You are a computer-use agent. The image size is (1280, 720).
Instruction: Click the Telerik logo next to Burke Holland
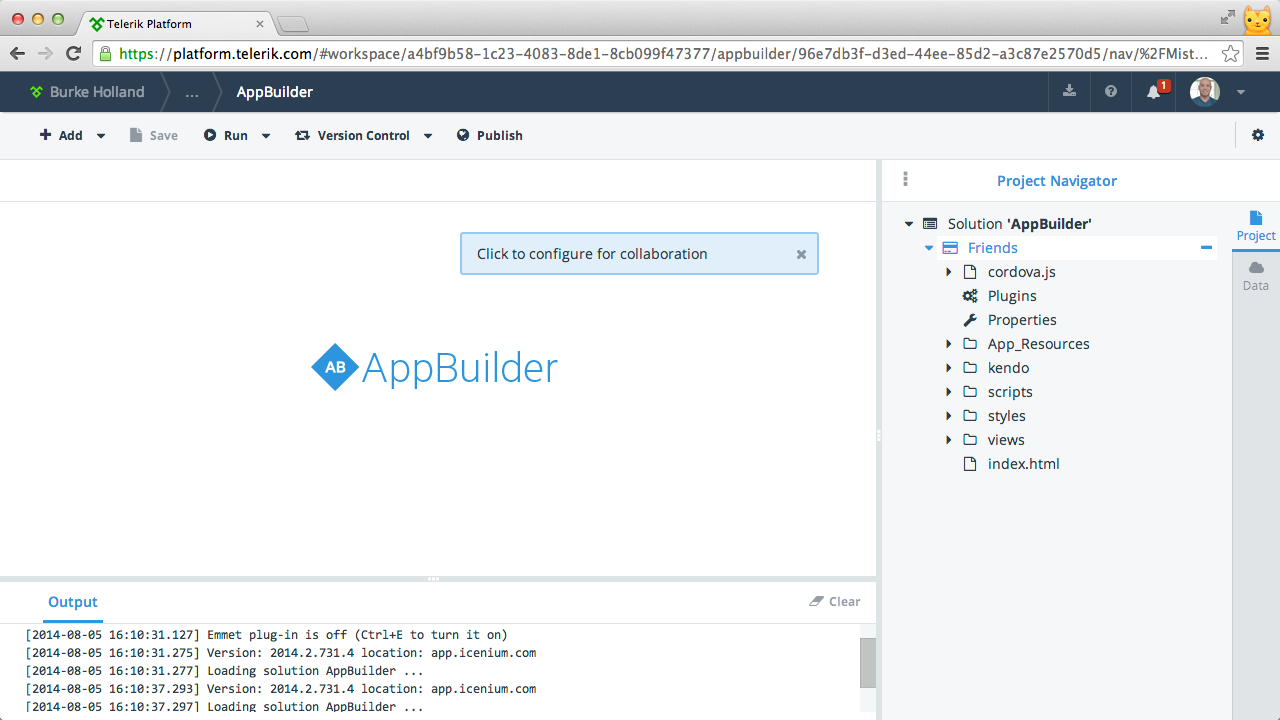[x=37, y=92]
